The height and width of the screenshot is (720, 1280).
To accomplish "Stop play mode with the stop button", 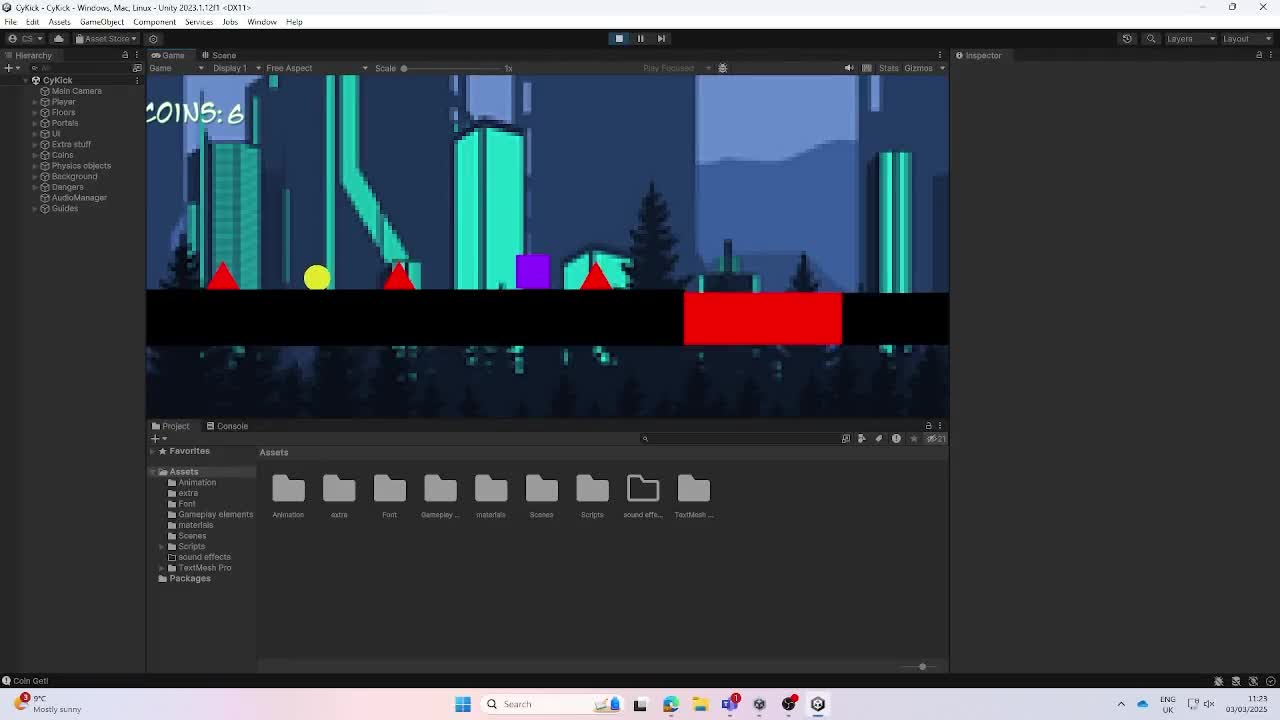I will [619, 38].
